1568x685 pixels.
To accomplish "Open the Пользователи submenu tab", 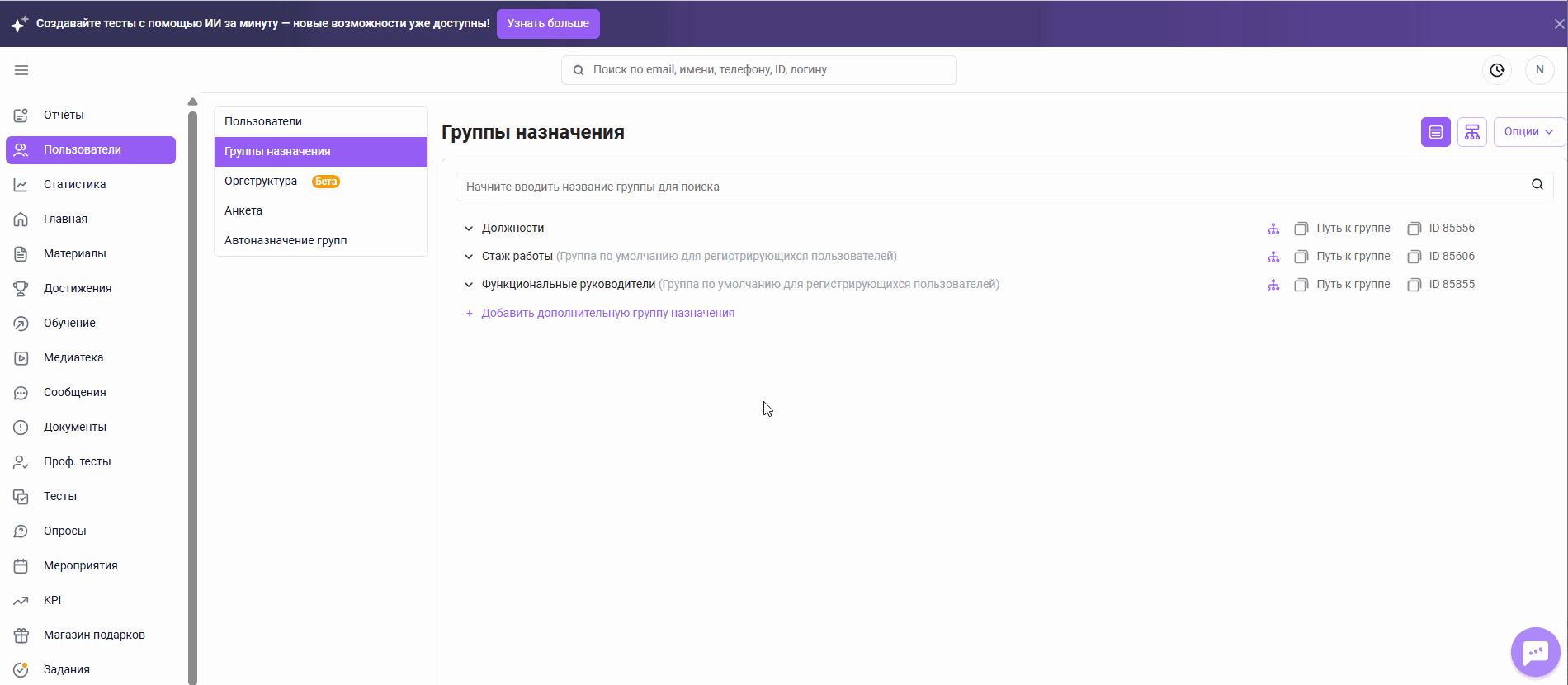I will click(321, 121).
